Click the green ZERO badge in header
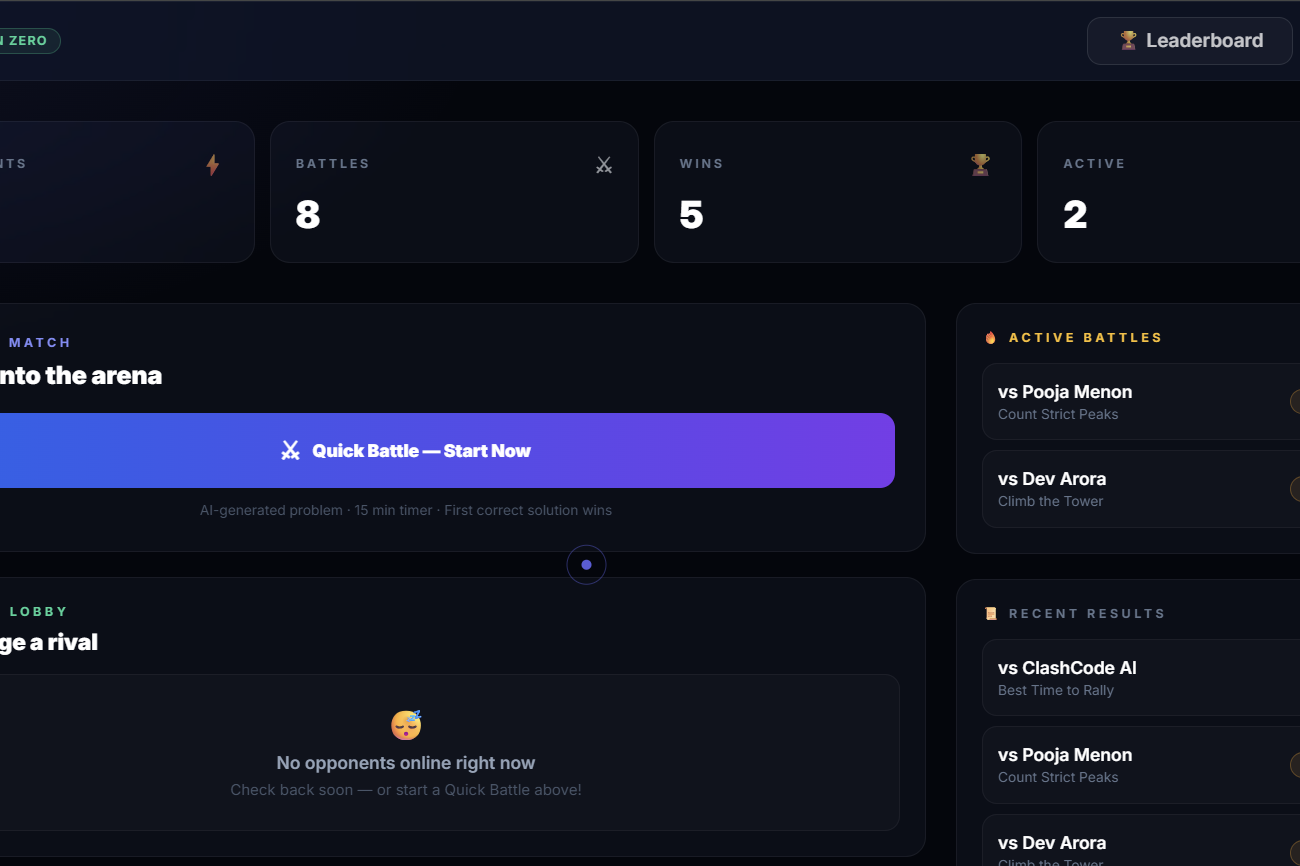The image size is (1300, 866). pos(28,41)
